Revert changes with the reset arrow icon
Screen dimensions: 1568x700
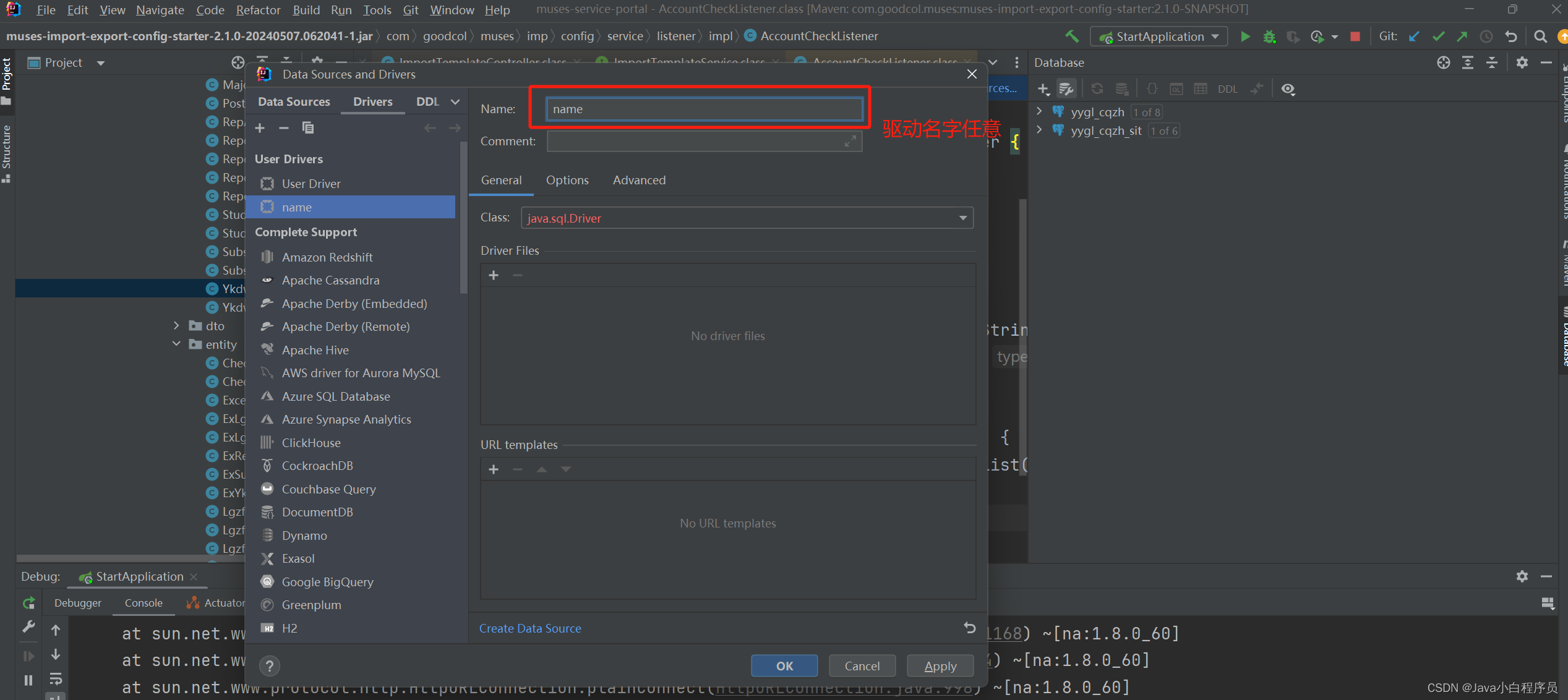(x=969, y=628)
